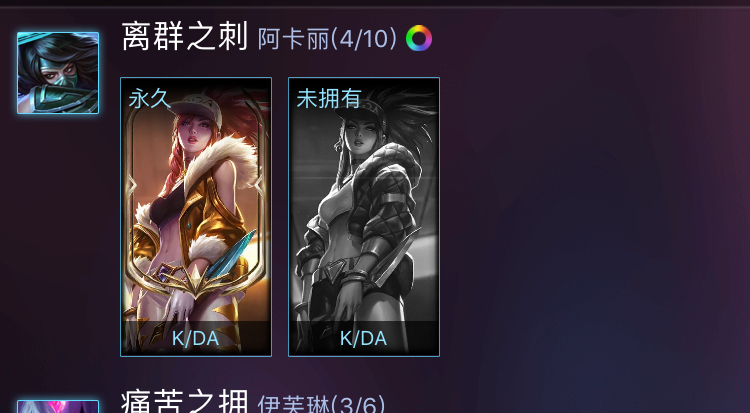Click the 永久 label on golden skin
Viewport: 750px width, 413px height.
pos(149,99)
